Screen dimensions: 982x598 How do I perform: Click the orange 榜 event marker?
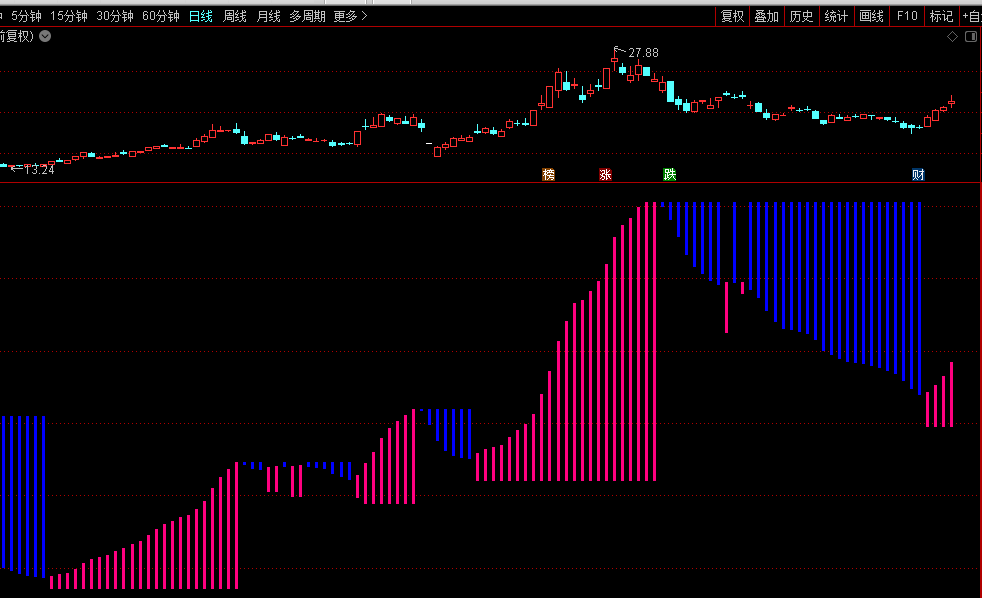(x=548, y=174)
